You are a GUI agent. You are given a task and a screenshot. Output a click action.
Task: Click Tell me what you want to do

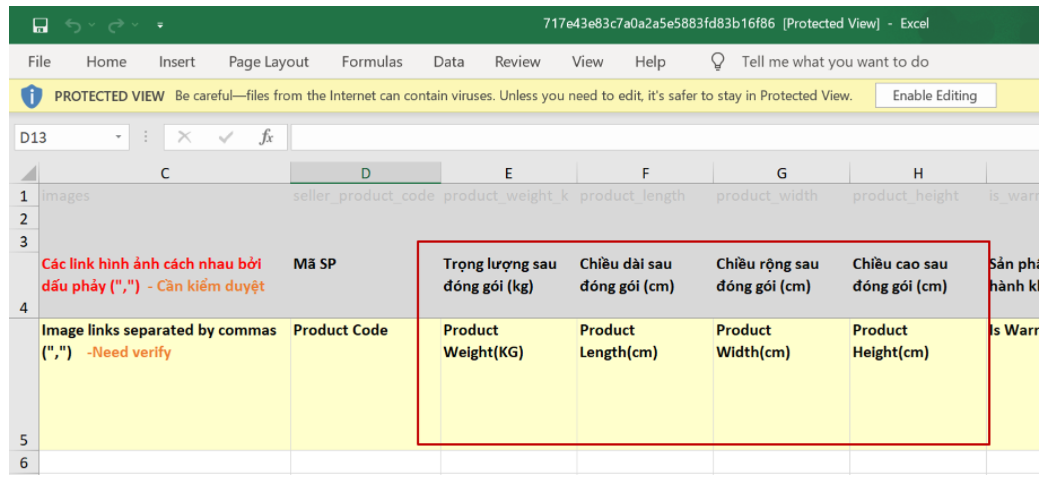pyautogui.click(x=834, y=62)
